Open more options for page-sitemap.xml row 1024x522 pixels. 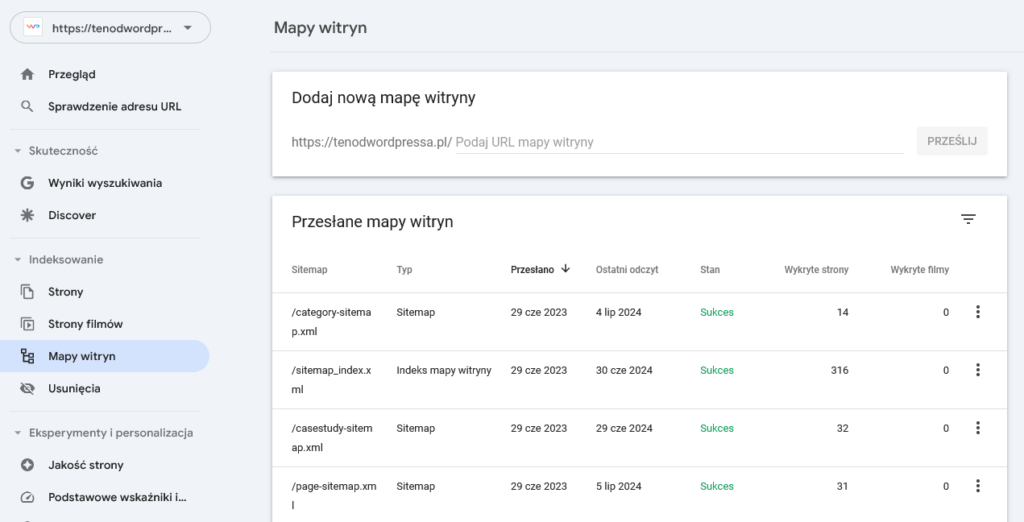(978, 485)
